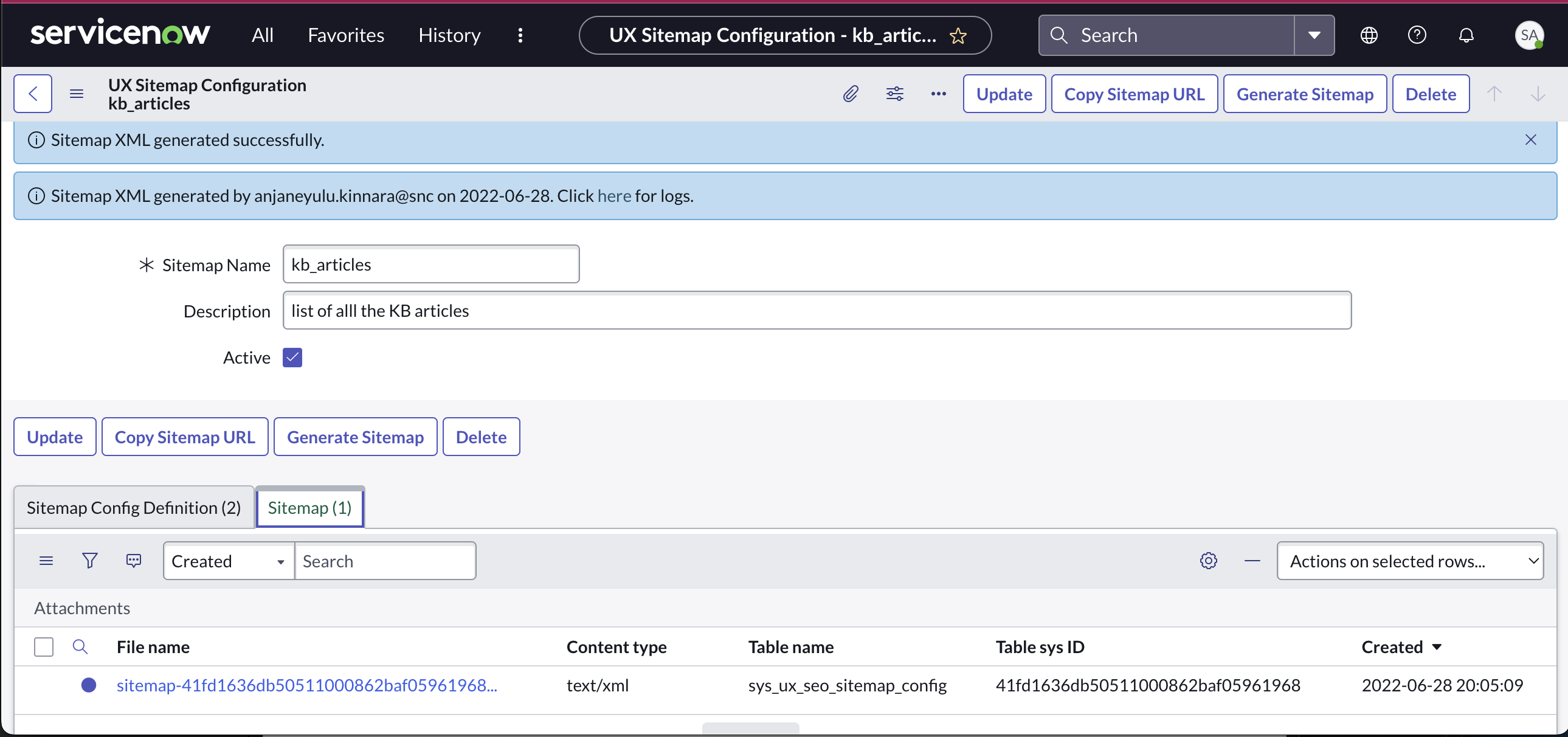Click the column search magnifier icon

80,646
